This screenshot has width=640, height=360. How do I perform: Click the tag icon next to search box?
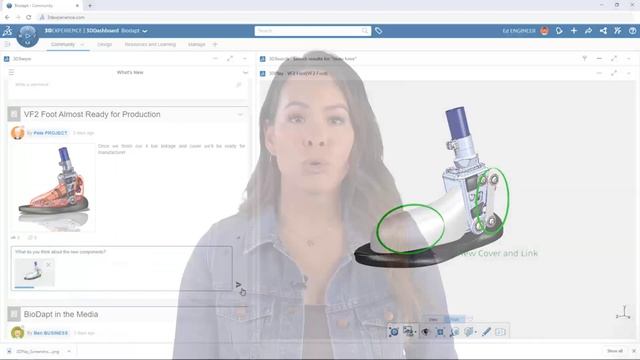click(378, 31)
